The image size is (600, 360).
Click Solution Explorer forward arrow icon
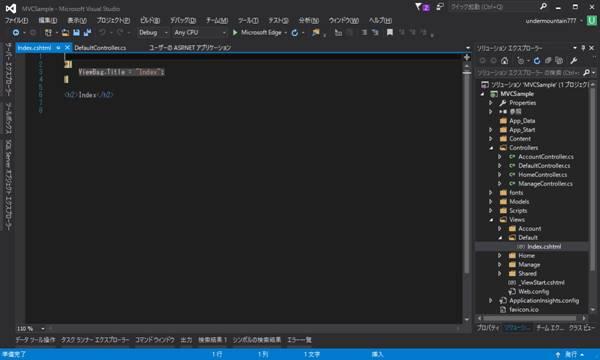coord(493,60)
